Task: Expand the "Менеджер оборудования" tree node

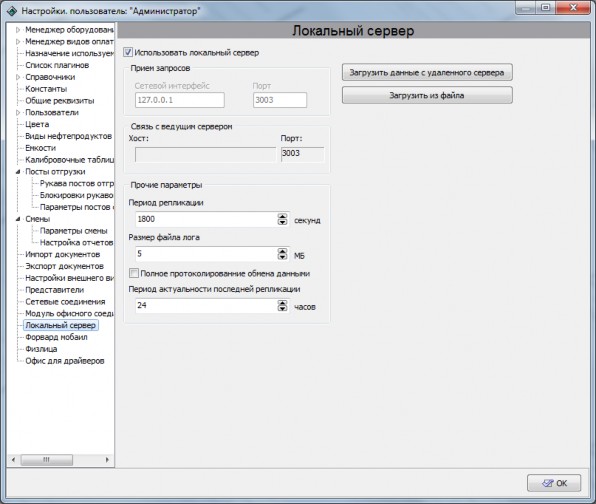Action: [18, 30]
